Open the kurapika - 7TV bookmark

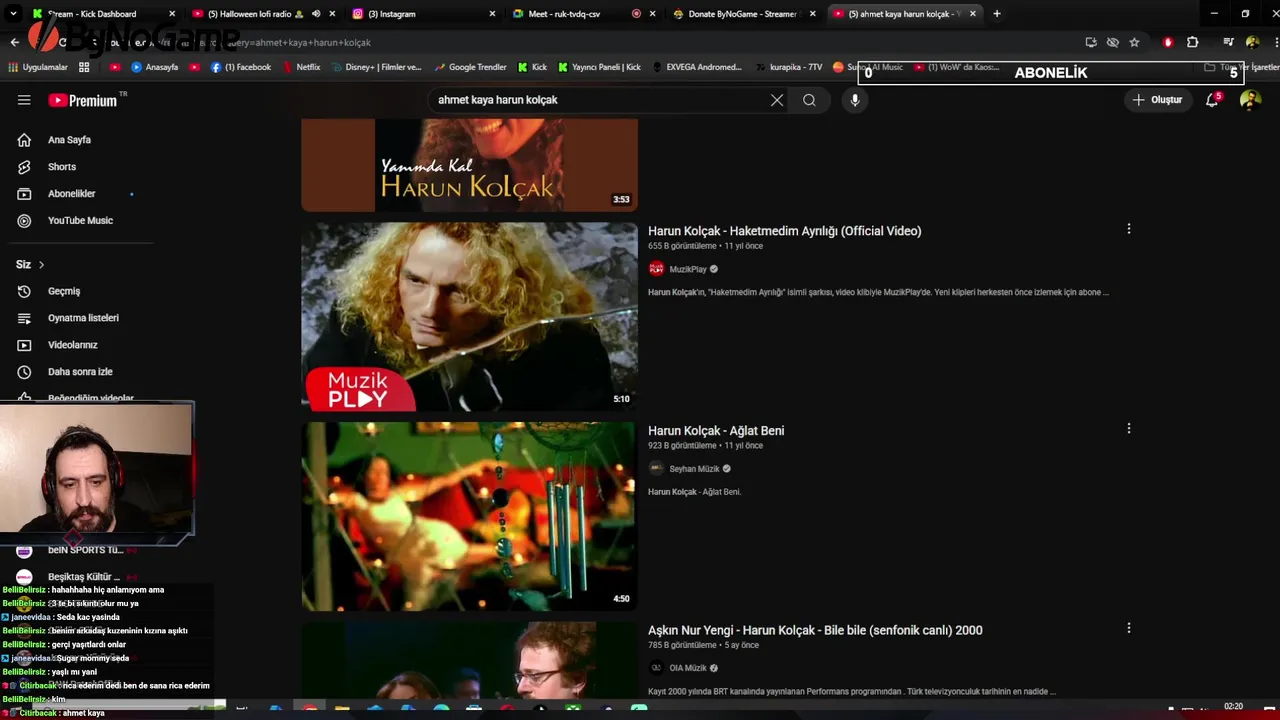tap(788, 67)
